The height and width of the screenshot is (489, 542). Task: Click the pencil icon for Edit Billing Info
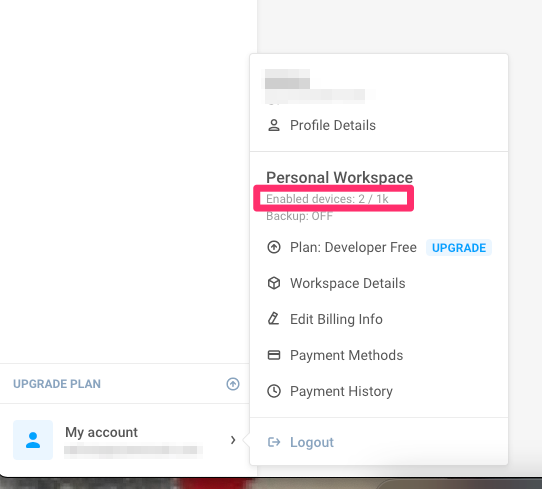(273, 319)
